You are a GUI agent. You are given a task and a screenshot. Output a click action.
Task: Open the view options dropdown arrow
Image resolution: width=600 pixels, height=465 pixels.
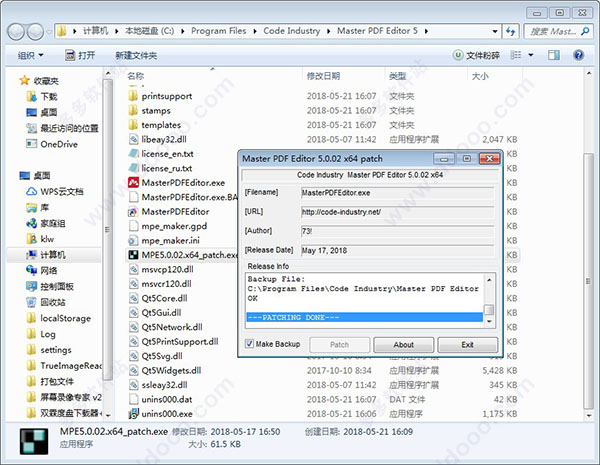coord(531,55)
